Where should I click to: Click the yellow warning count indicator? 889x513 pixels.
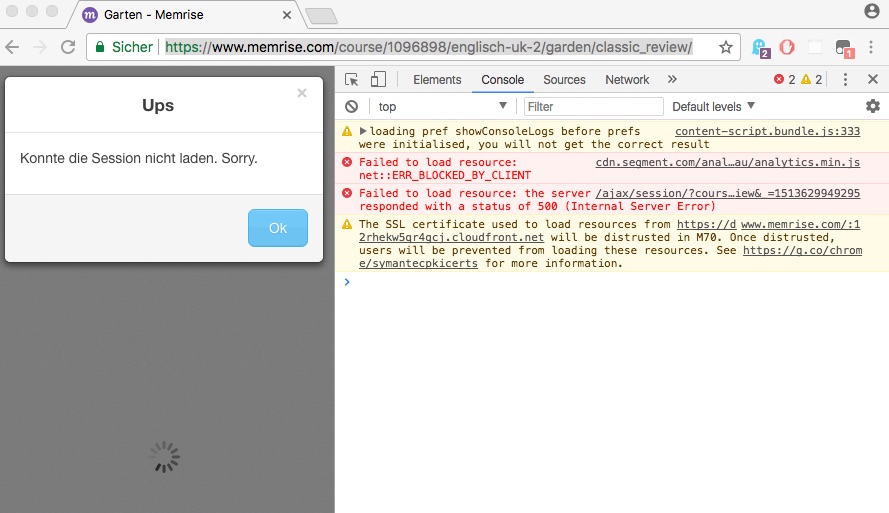[x=811, y=79]
